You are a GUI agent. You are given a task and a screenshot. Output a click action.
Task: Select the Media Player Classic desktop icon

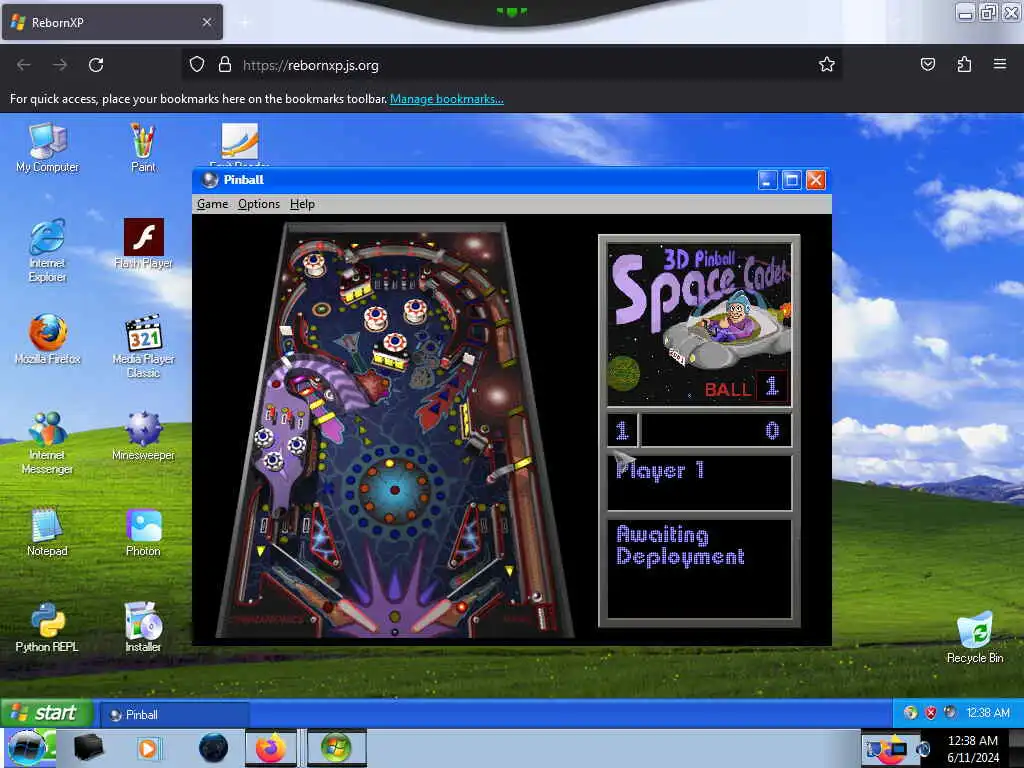click(x=143, y=347)
